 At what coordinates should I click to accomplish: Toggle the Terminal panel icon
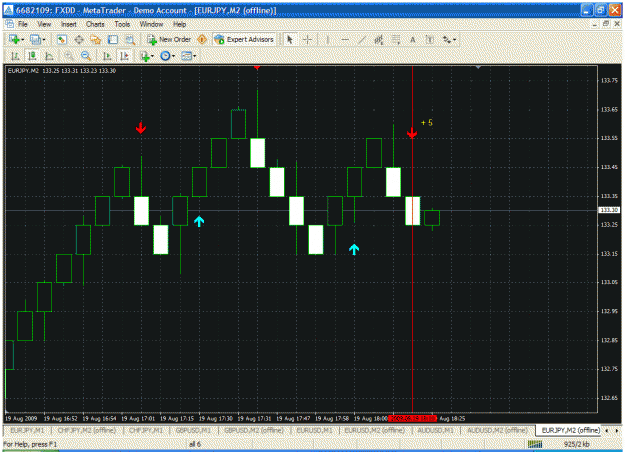(x=113, y=39)
